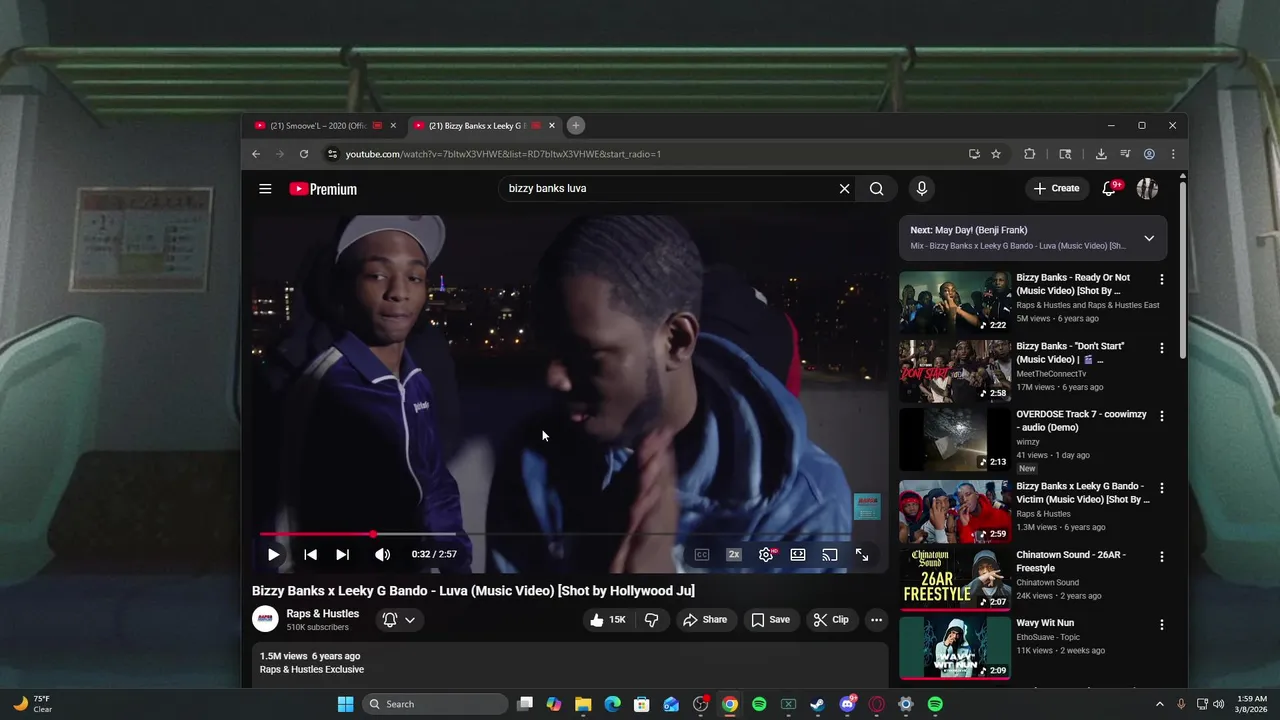The width and height of the screenshot is (1280, 720).
Task: Close the Smoove'L – 2020 tab
Action: 393,126
